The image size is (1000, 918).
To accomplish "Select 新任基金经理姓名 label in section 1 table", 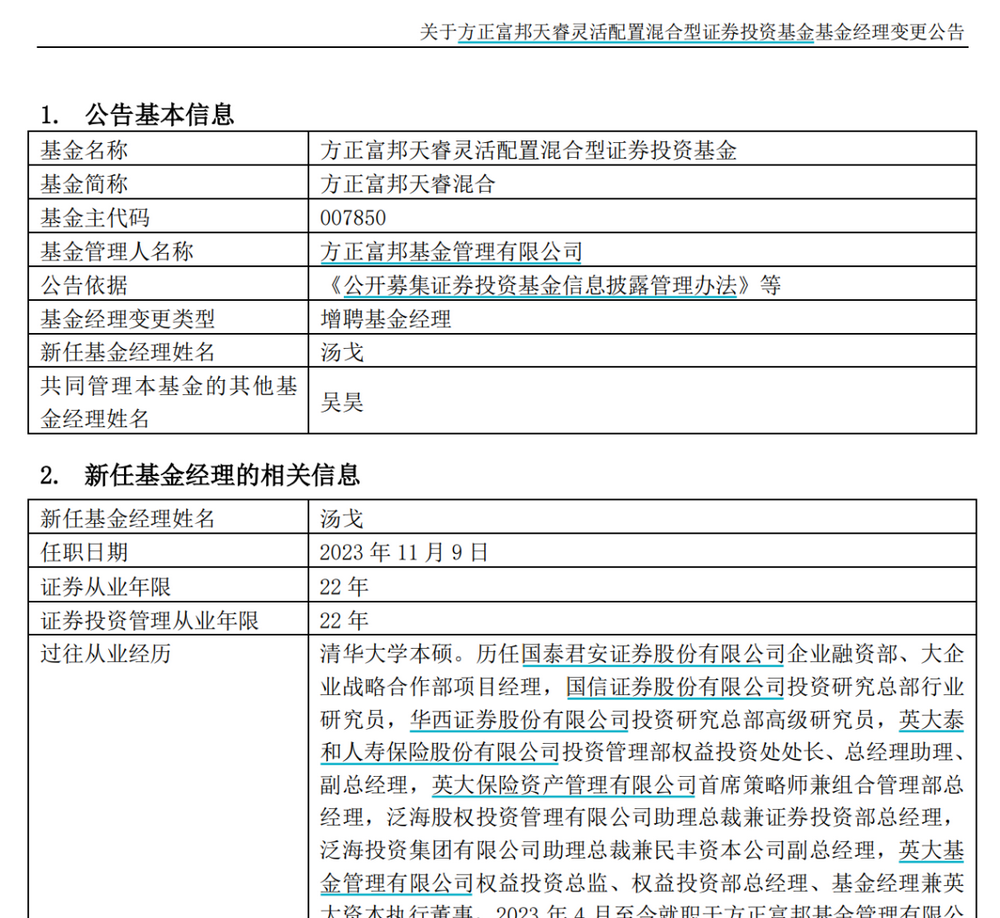I will click(168, 351).
